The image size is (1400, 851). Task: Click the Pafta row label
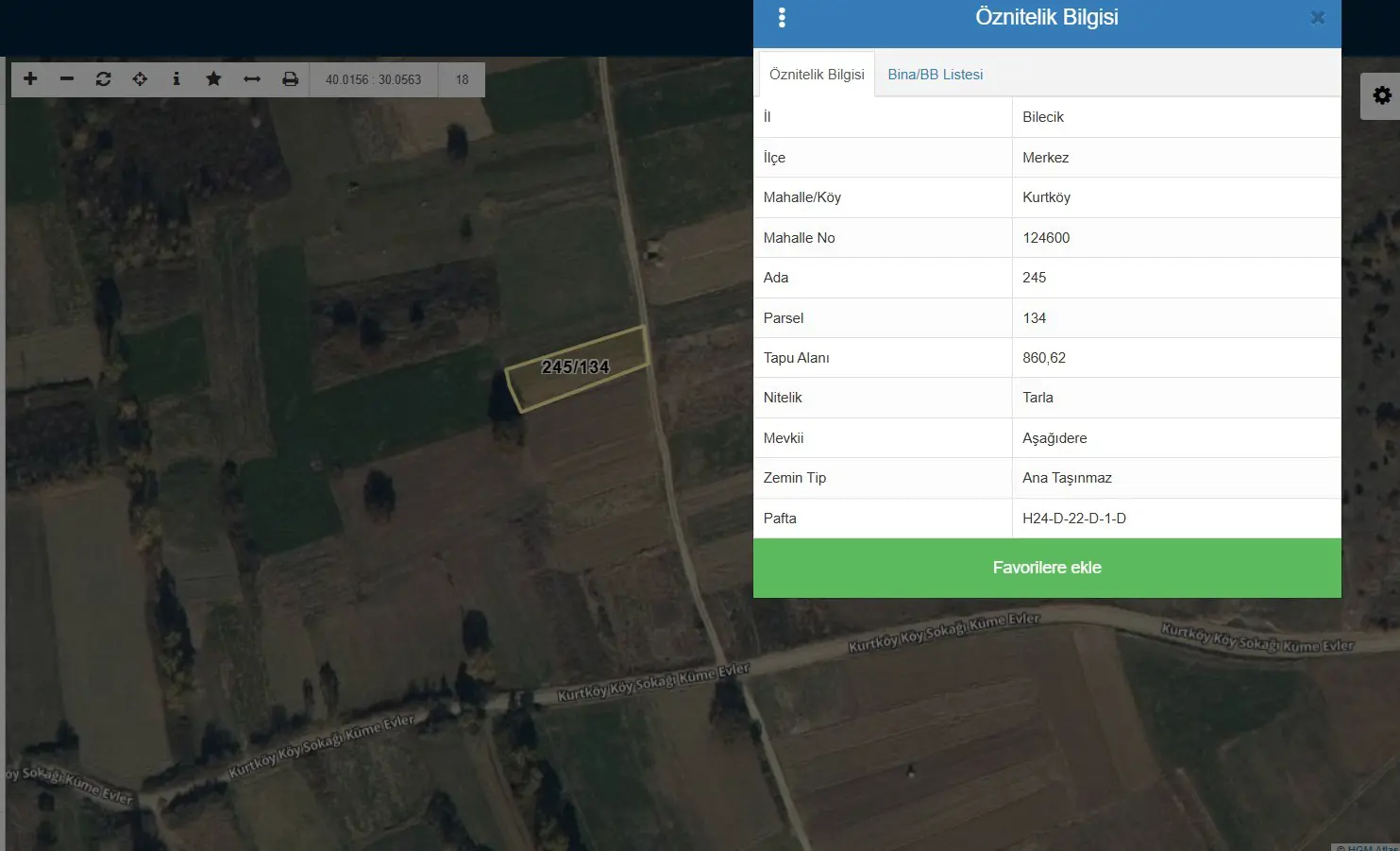click(x=780, y=519)
